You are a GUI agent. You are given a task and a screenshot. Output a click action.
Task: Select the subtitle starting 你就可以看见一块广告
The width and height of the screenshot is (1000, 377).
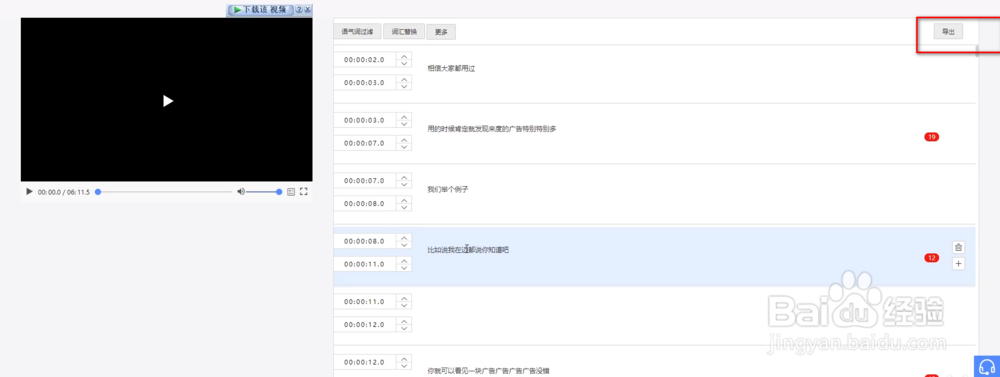(489, 371)
